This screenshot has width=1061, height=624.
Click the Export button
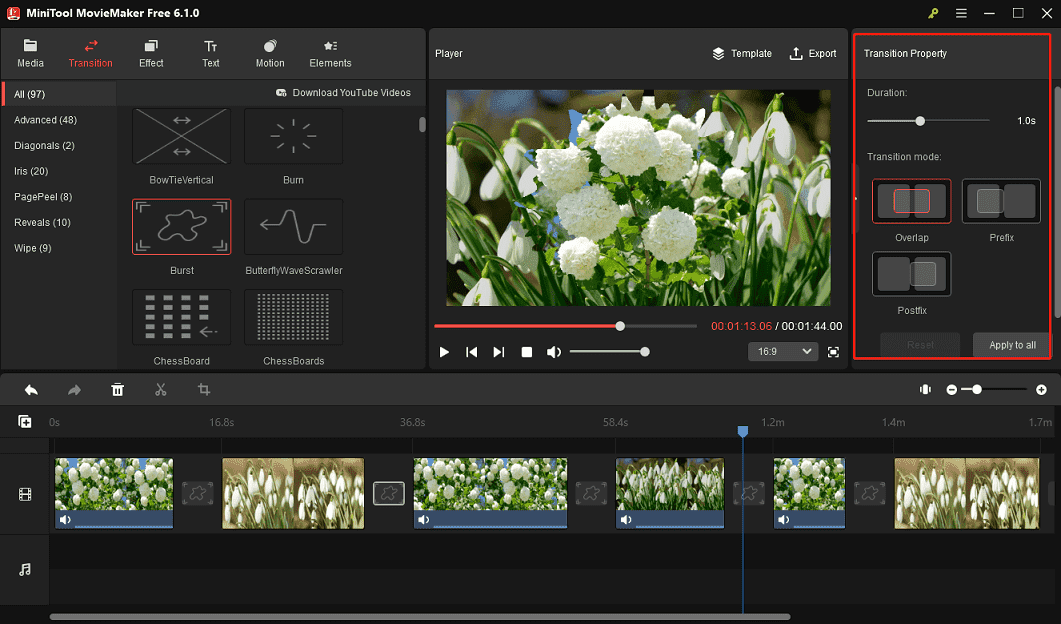813,53
